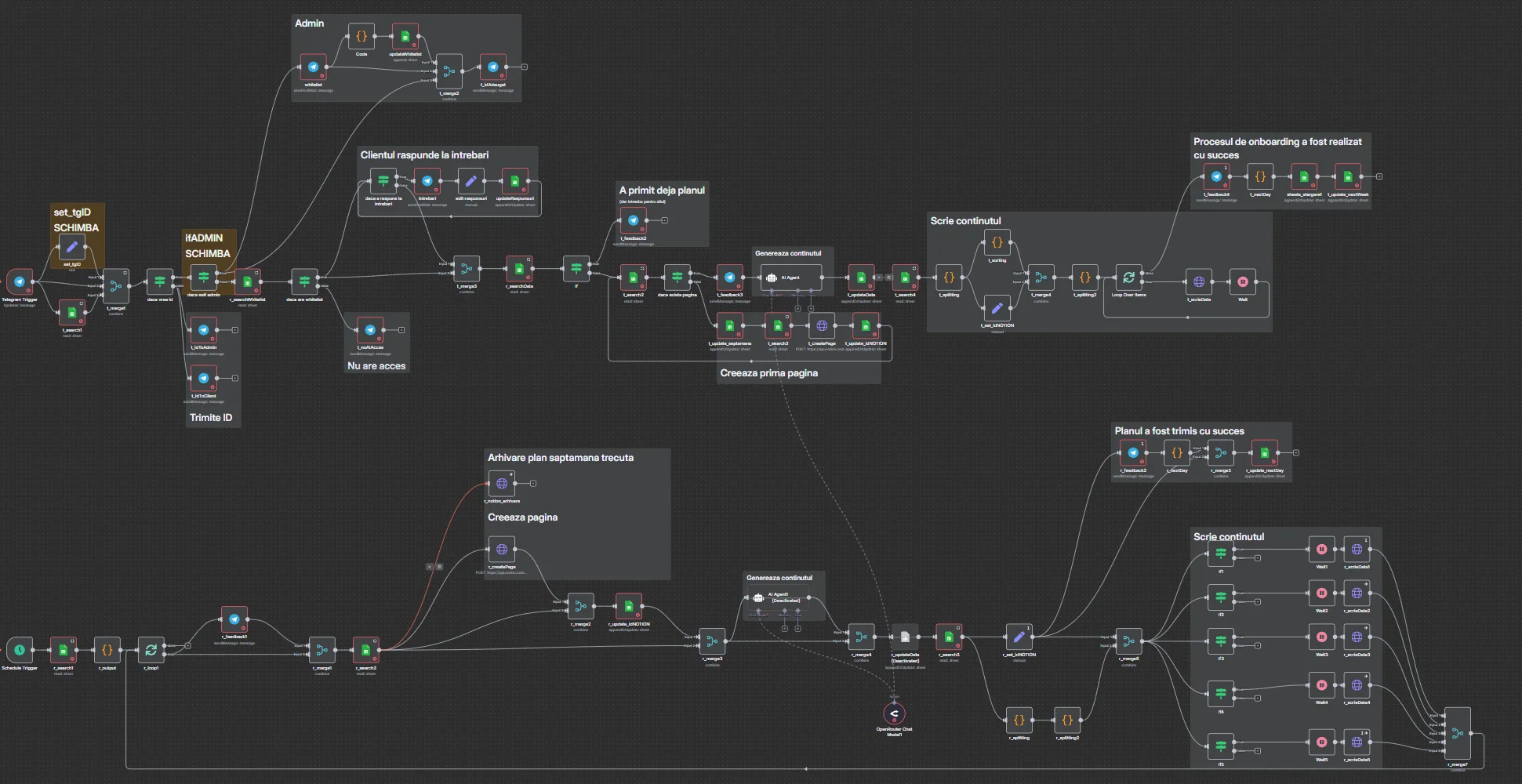Select the deactivated r_updateData node
The width and height of the screenshot is (1522, 784).
[x=905, y=637]
